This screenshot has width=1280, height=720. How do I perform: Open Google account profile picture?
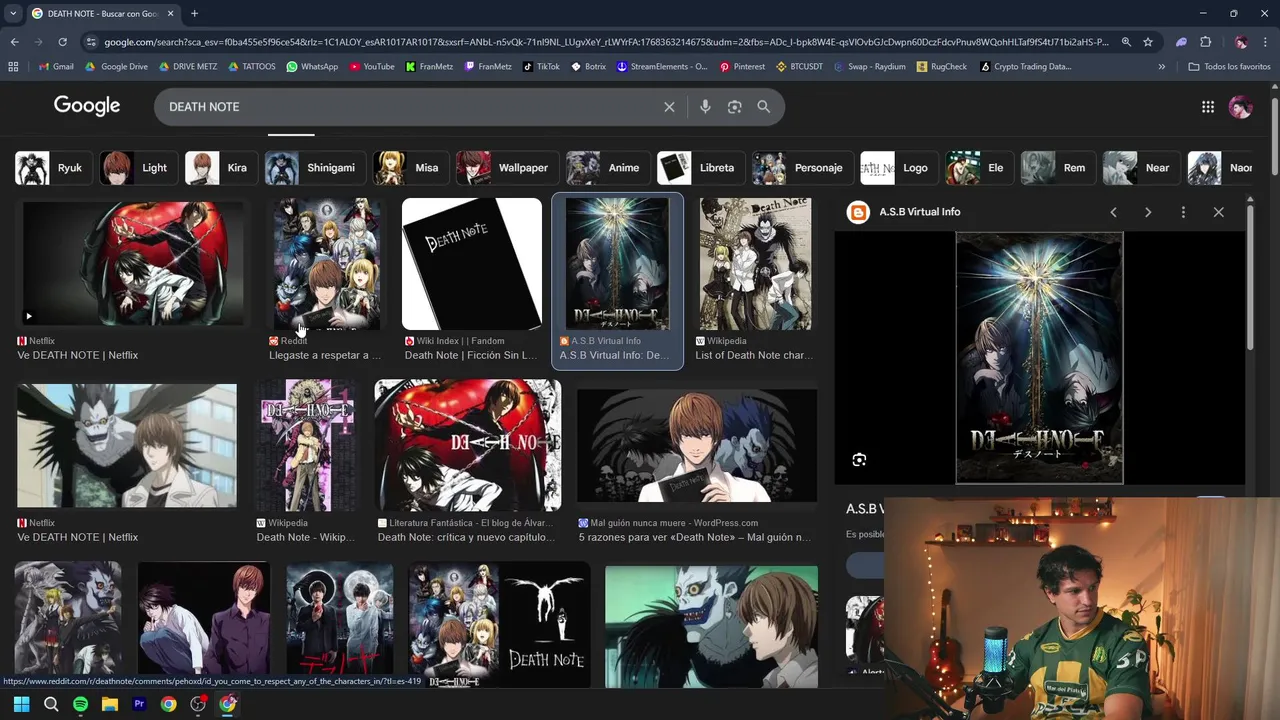pyautogui.click(x=1241, y=107)
